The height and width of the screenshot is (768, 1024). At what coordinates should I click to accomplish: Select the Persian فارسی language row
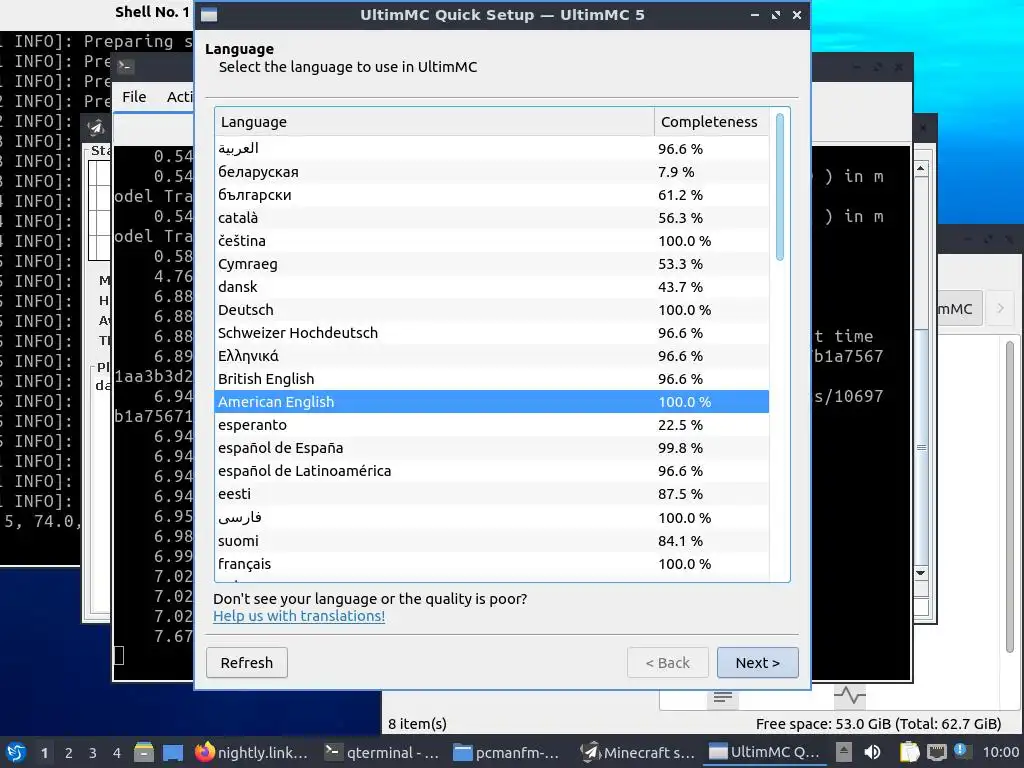tap(492, 518)
